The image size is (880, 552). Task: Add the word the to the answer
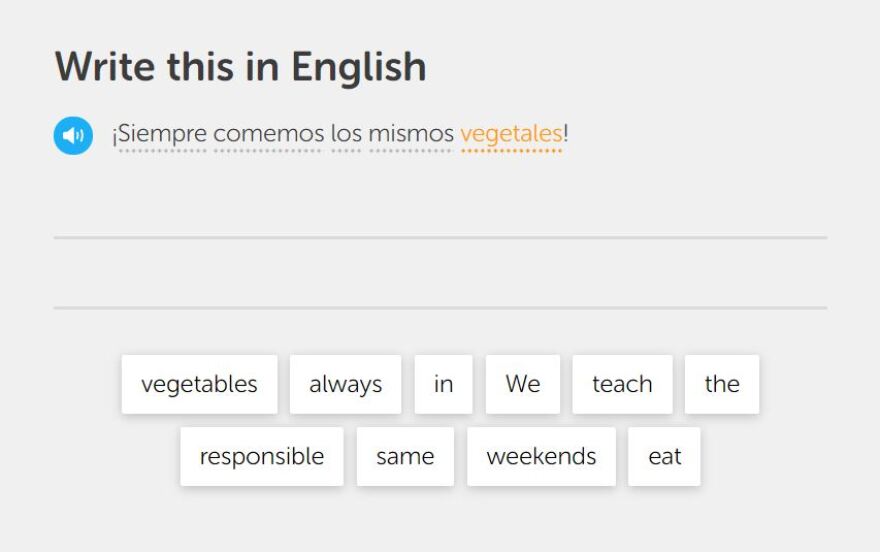point(722,384)
